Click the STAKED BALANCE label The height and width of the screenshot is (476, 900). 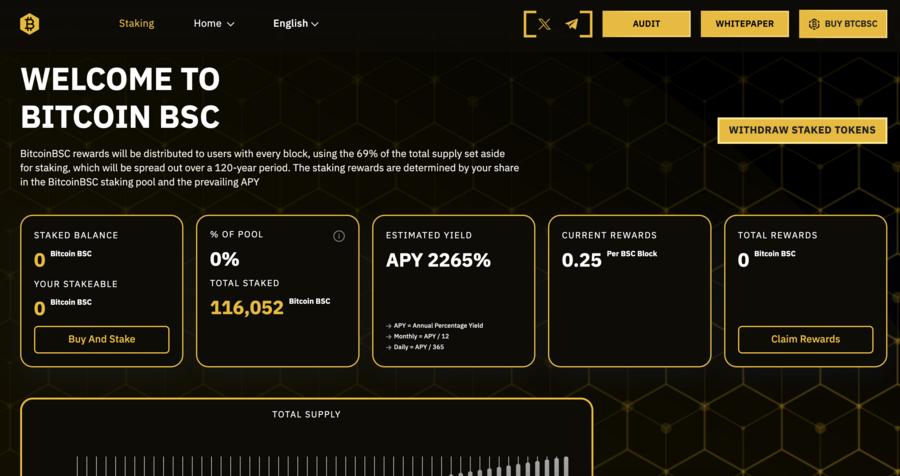tap(76, 235)
